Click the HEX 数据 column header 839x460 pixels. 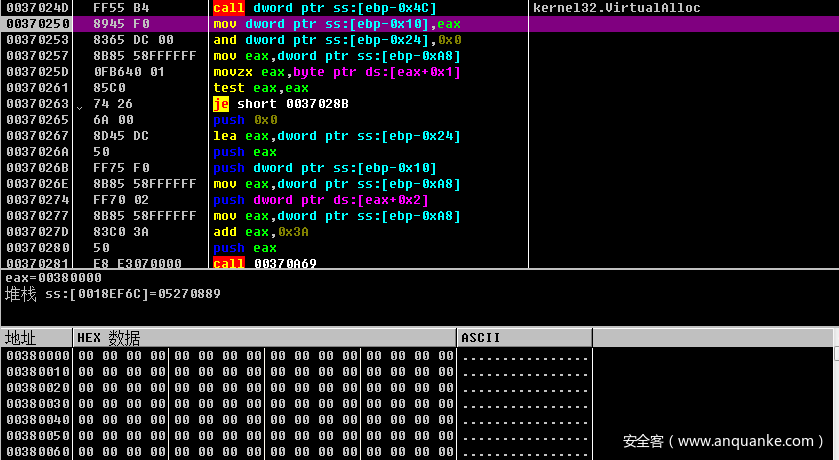pos(265,338)
